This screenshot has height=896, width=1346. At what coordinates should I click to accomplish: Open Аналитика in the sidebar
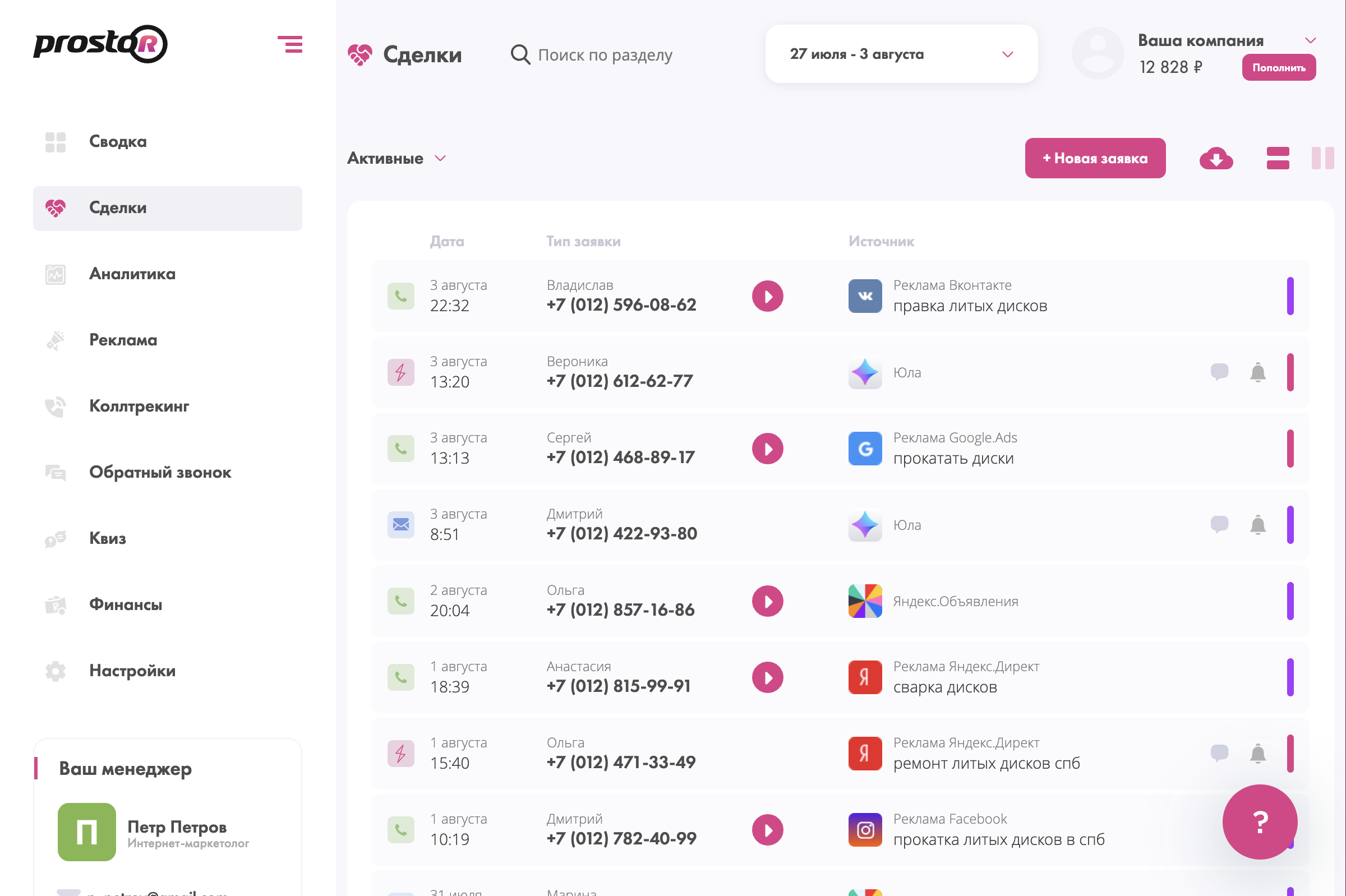pos(132,274)
